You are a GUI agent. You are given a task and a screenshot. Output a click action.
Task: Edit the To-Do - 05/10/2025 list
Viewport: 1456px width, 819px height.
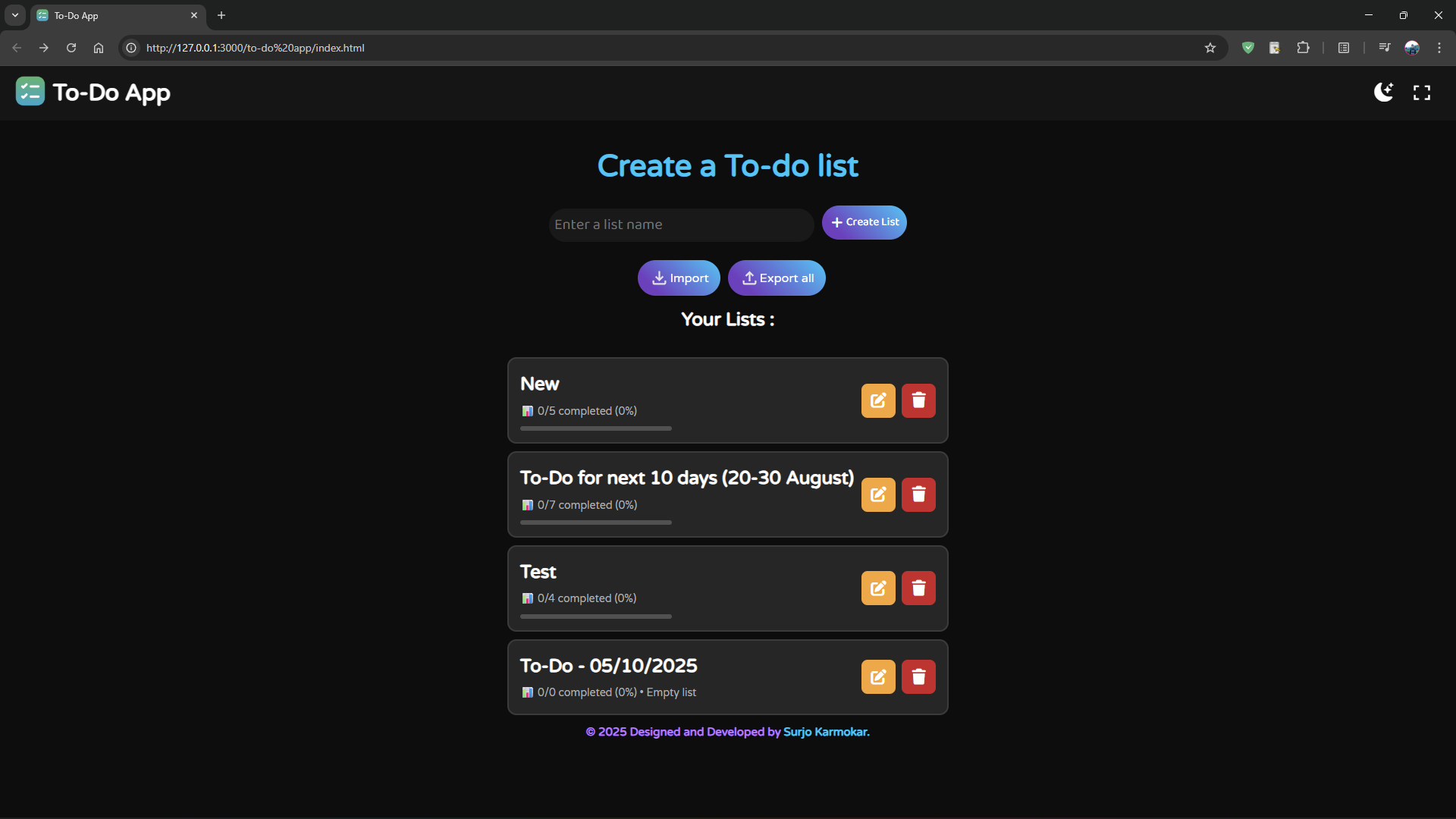(878, 677)
